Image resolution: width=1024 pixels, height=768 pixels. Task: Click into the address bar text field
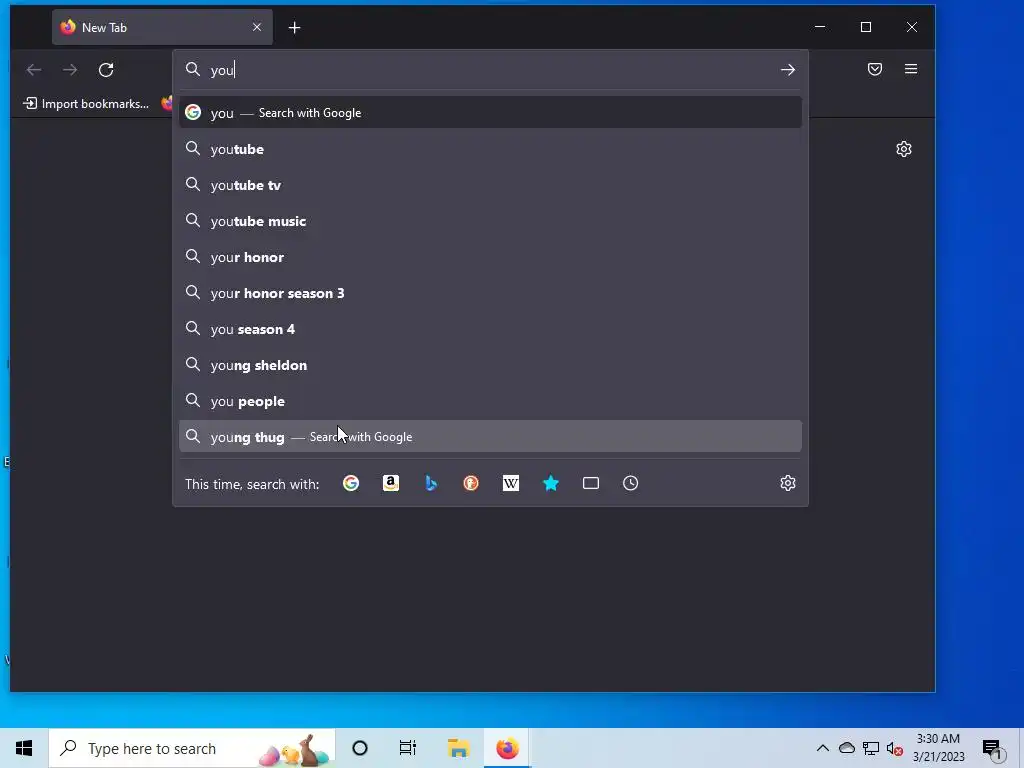[490, 69]
